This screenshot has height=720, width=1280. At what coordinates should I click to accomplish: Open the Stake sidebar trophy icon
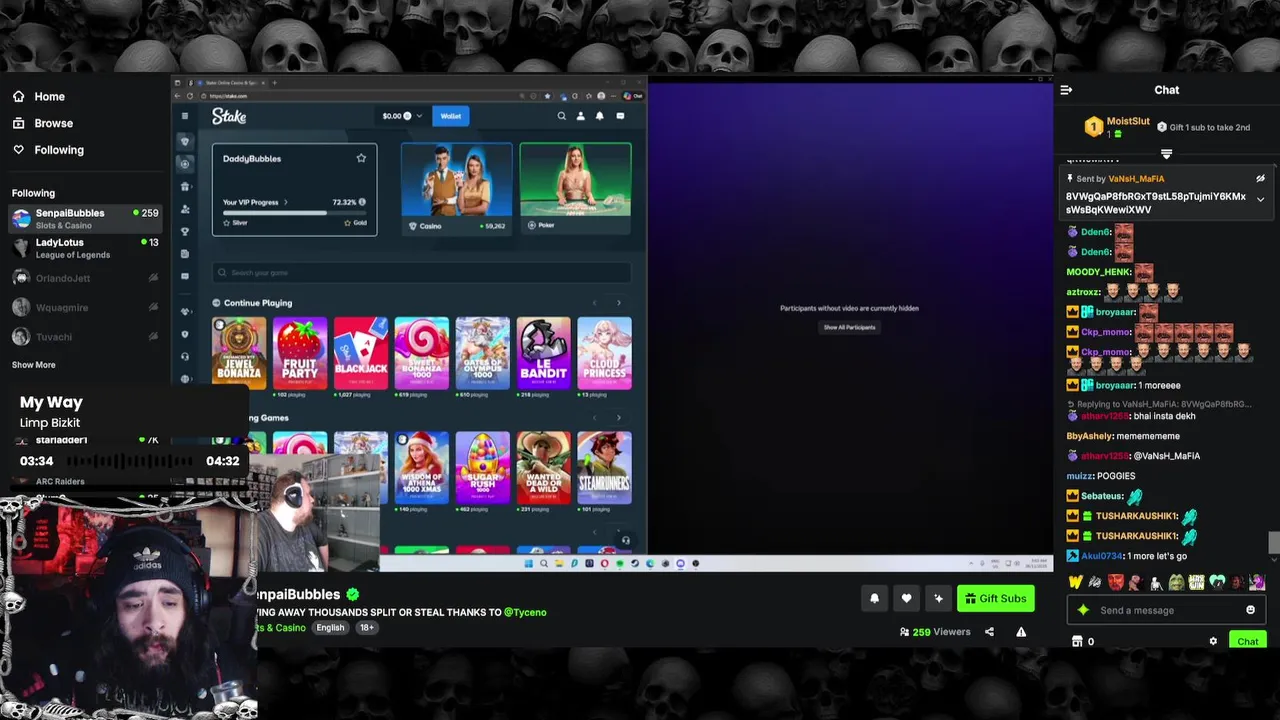185,231
